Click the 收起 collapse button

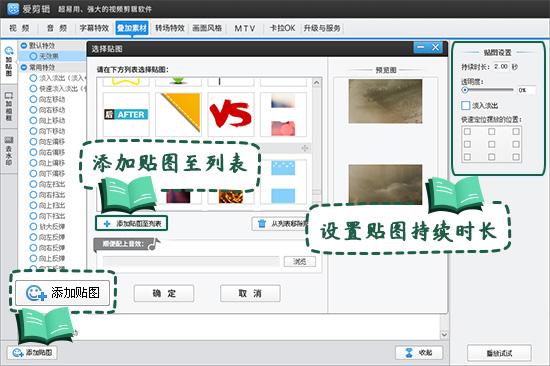(419, 352)
